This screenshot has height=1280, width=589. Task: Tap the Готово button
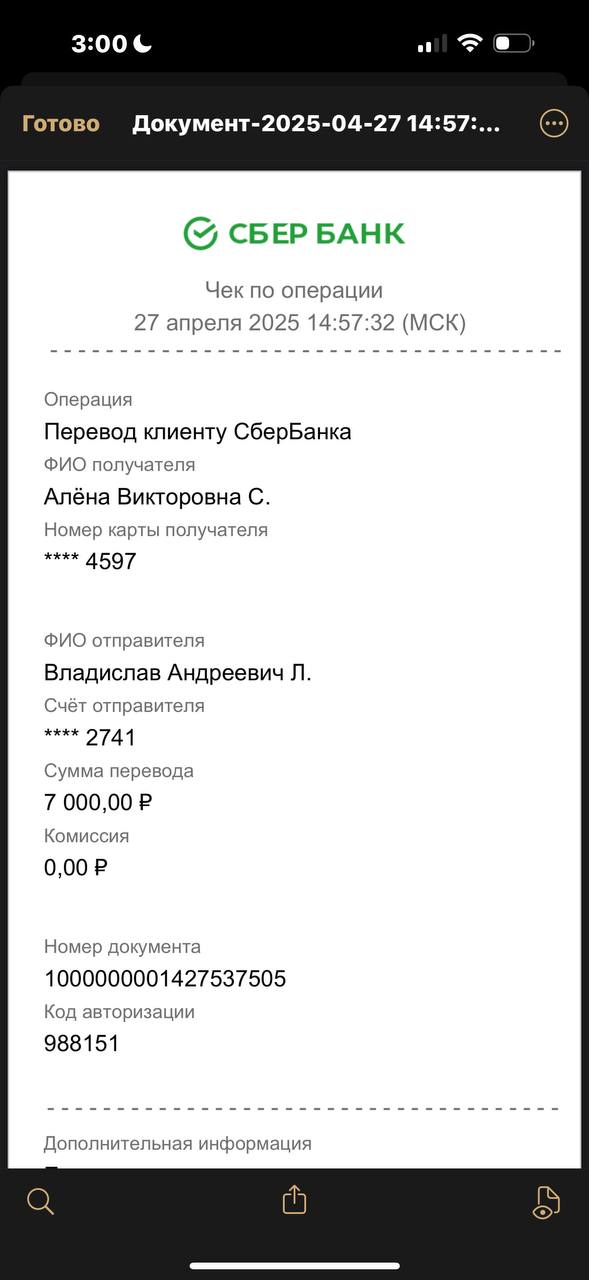pos(61,124)
